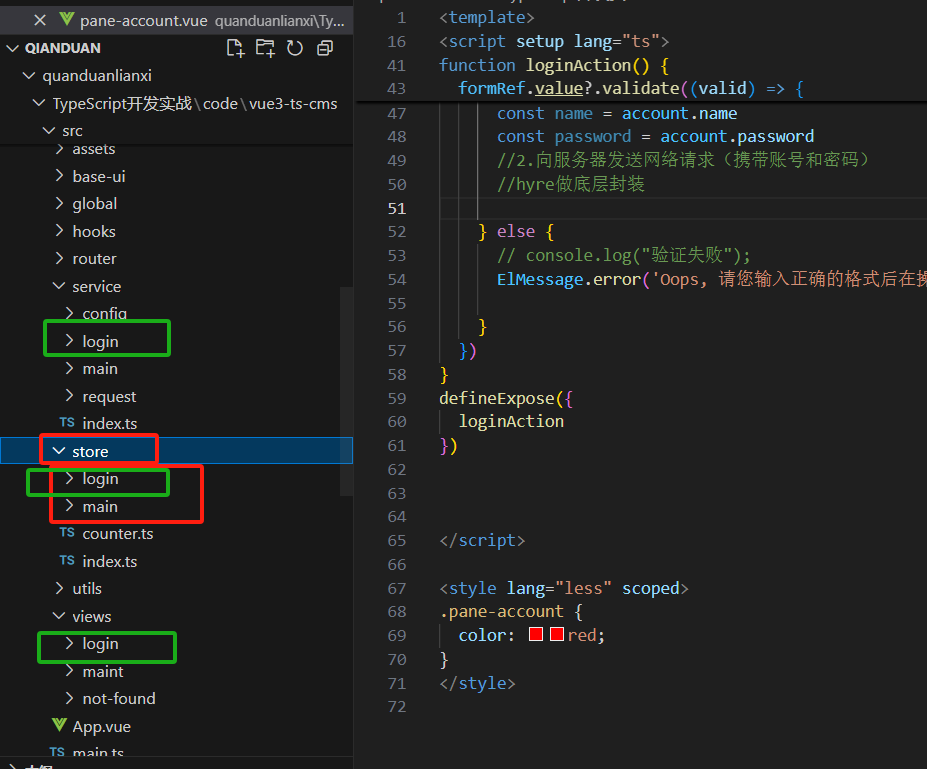Click TS icon of counter.ts
This screenshot has height=769, width=927.
67,533
